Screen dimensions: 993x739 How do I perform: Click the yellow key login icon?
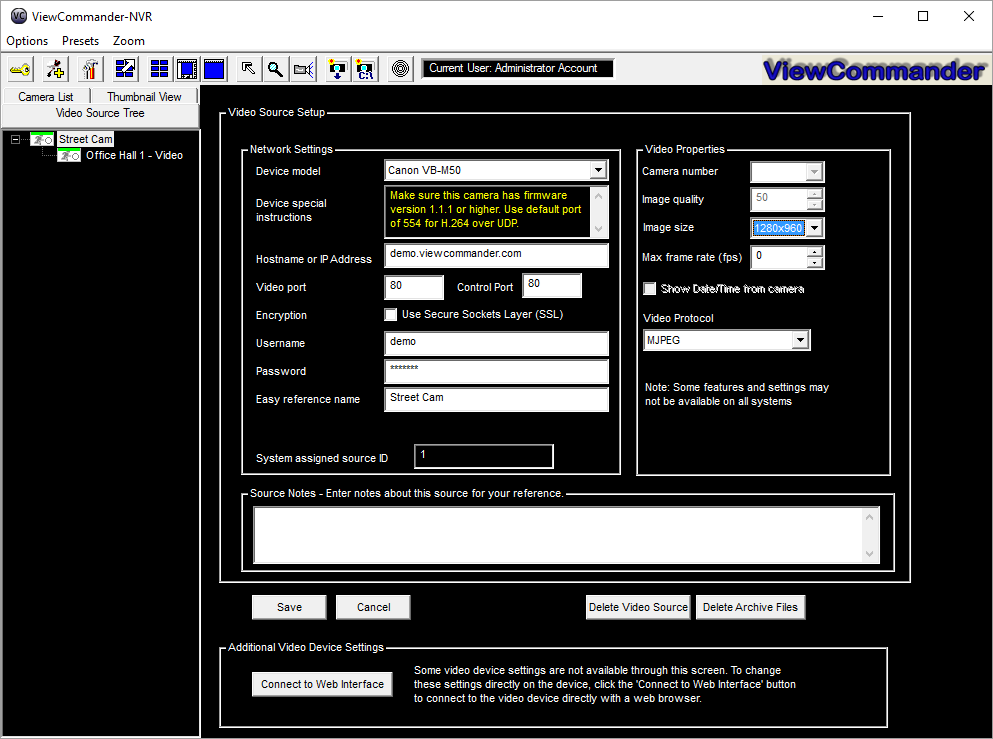(20, 69)
